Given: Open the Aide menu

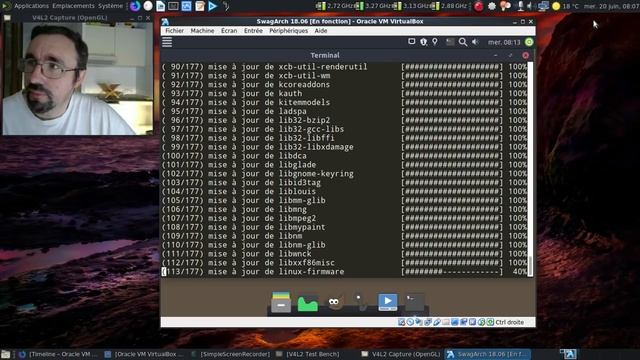Looking at the screenshot, I should (321, 31).
